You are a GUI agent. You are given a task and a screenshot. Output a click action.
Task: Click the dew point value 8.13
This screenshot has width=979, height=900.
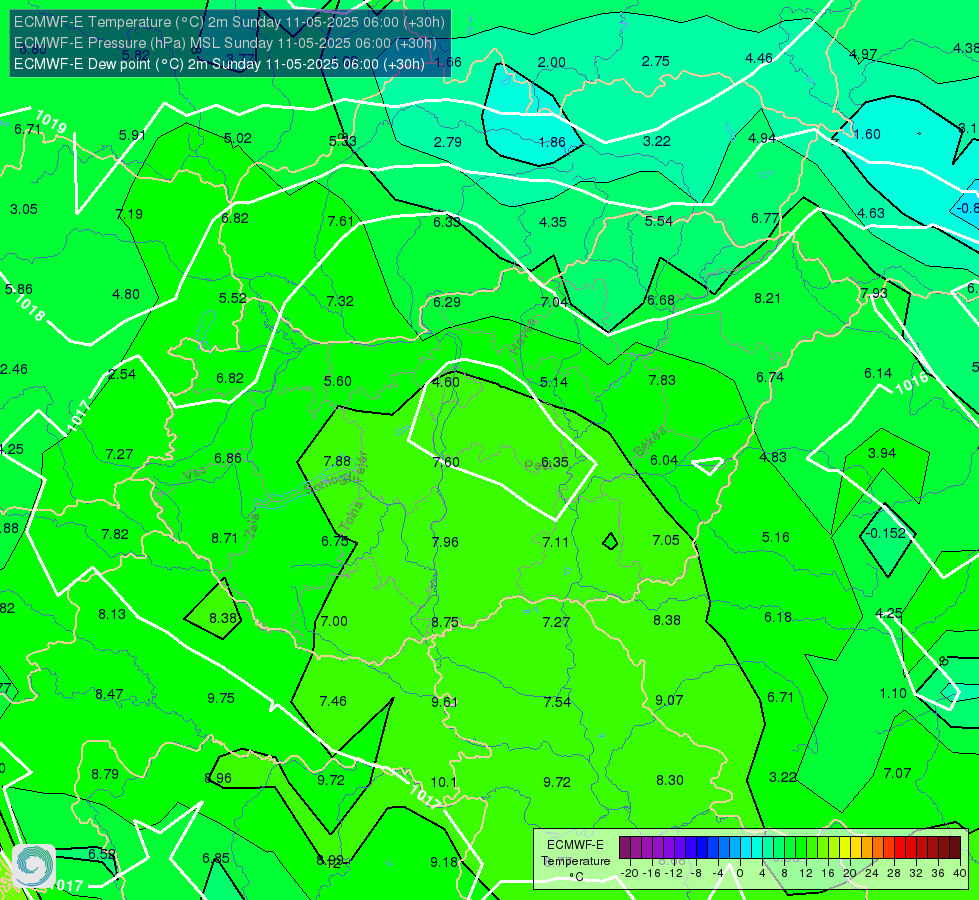(112, 615)
